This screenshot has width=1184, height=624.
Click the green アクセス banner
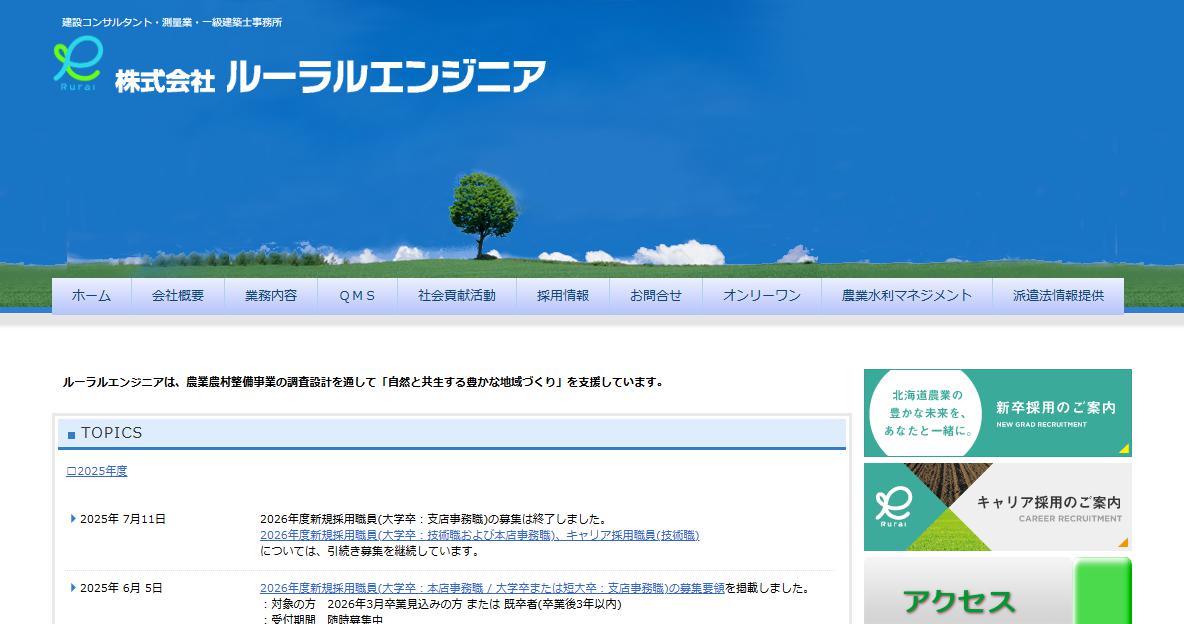click(997, 591)
